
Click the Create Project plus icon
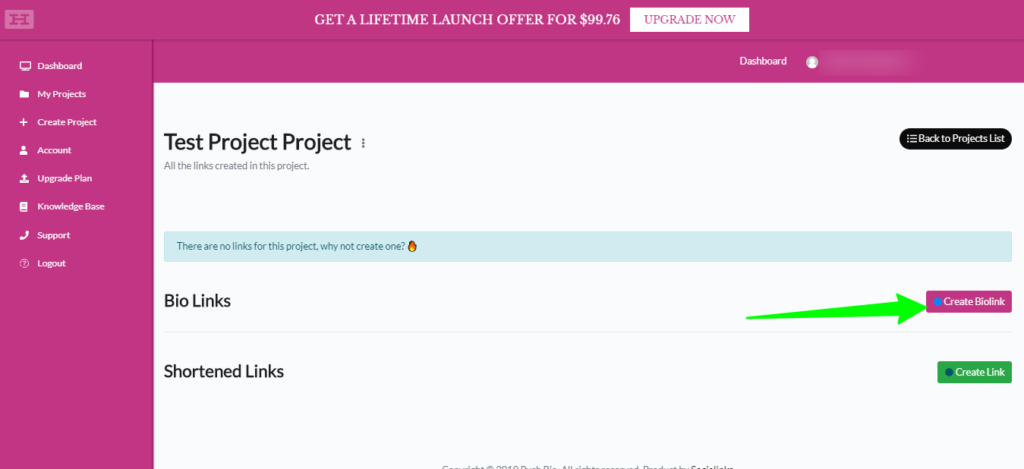[x=24, y=122]
